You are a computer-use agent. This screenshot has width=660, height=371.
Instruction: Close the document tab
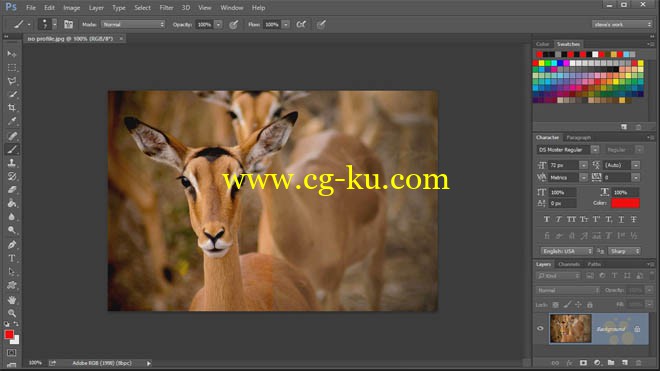coord(121,38)
